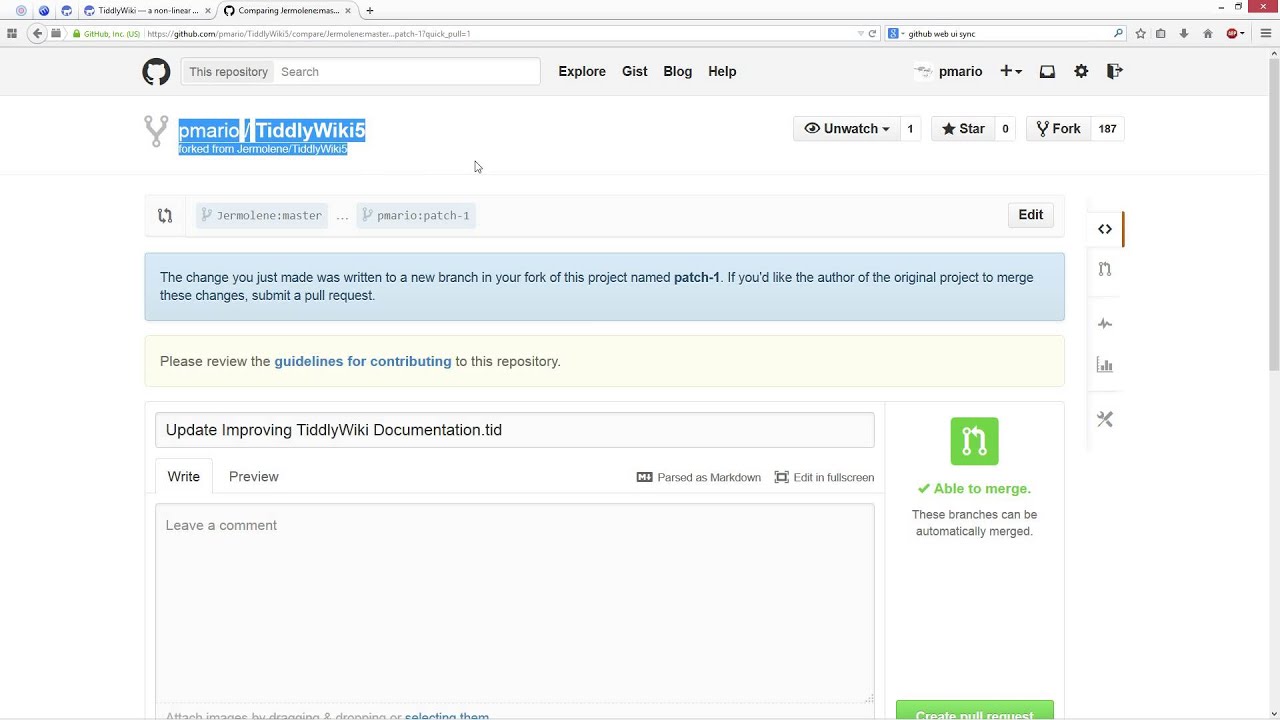Open the Graphs sidebar icon
This screenshot has width=1280, height=720.
(x=1105, y=365)
